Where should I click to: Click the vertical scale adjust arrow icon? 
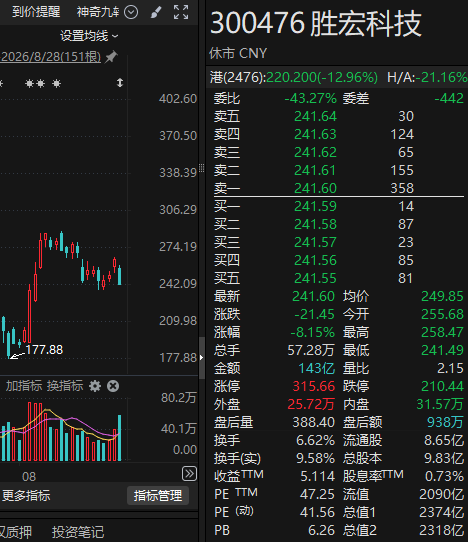point(120,83)
